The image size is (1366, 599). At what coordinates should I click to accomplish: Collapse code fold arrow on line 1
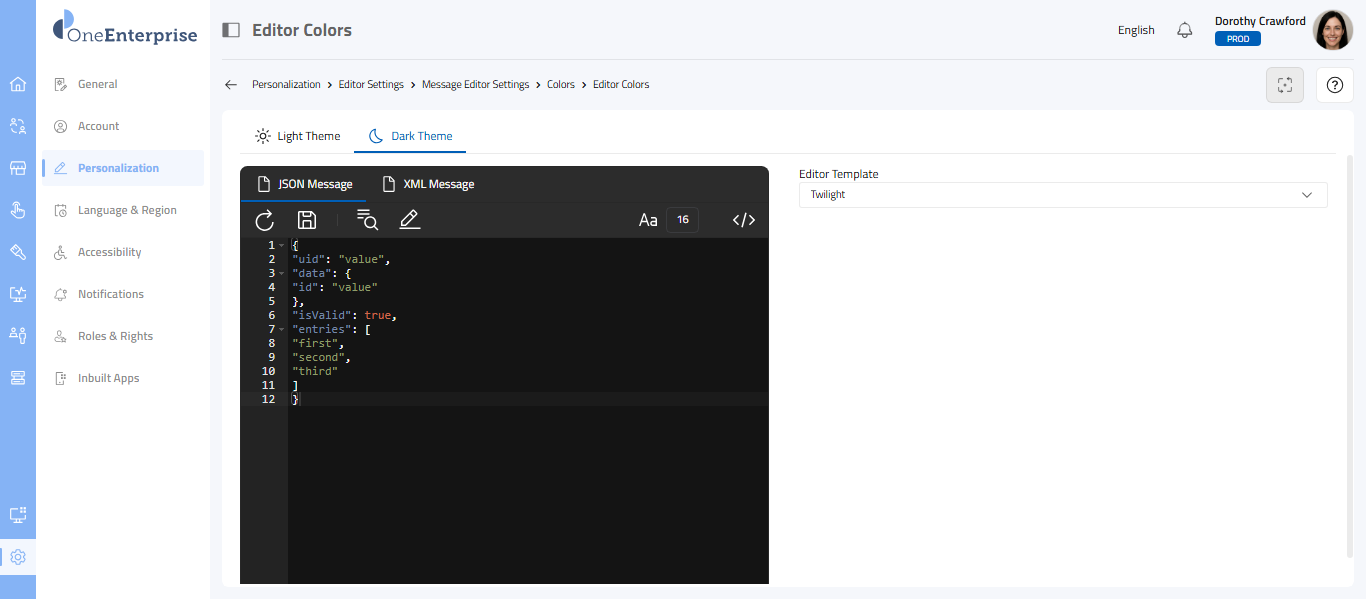click(x=282, y=245)
